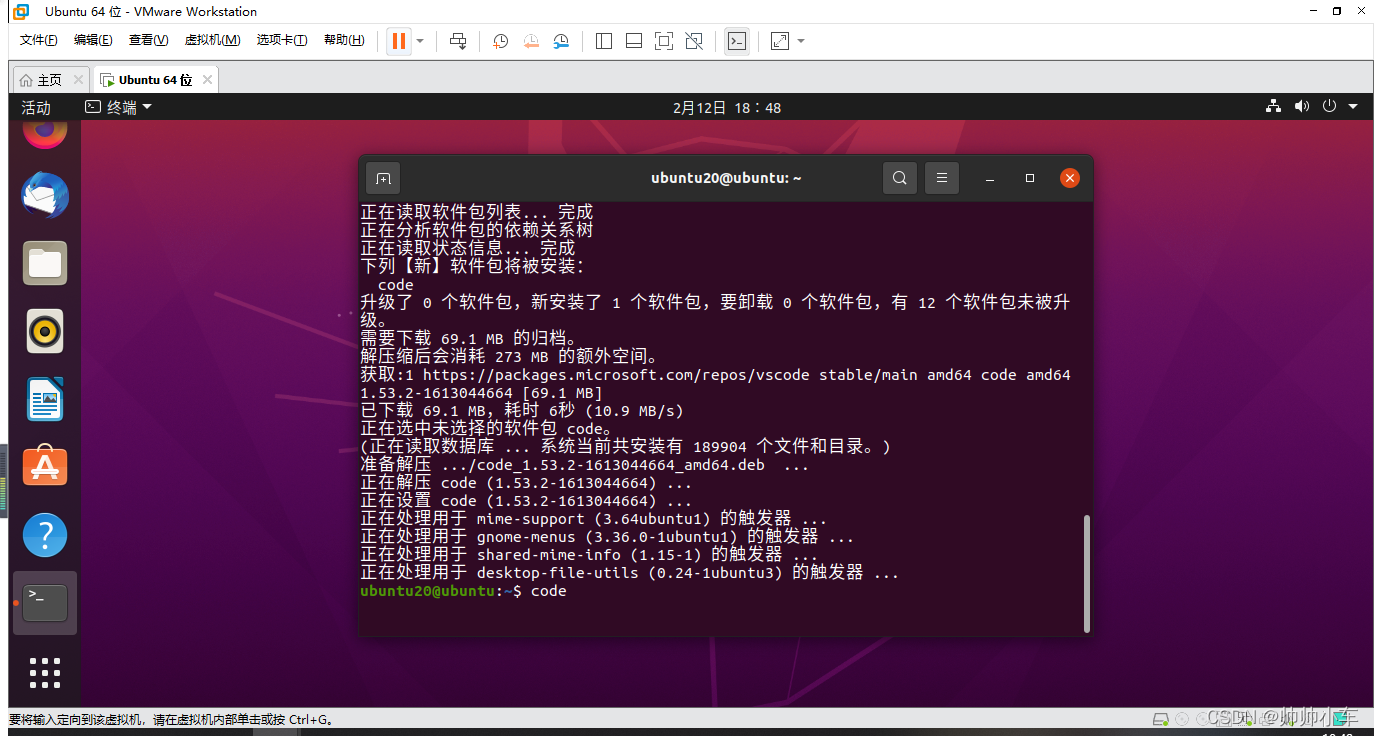Toggle the VMware library sidebar view

604,41
